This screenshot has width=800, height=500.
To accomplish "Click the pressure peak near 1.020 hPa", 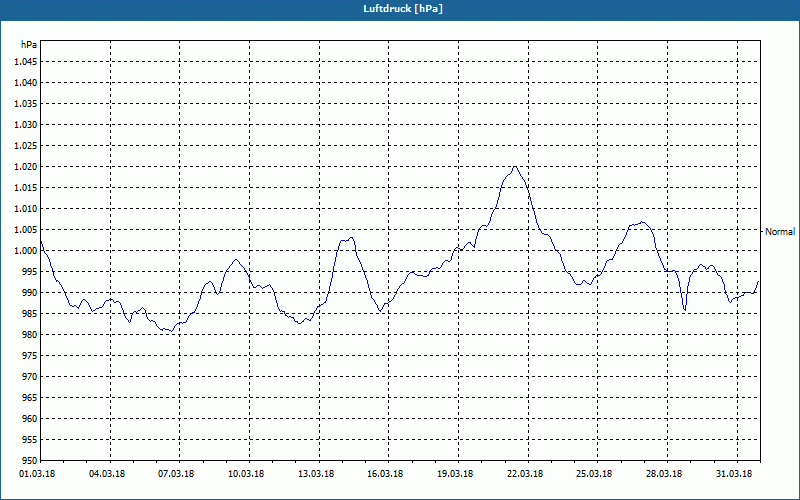I will click(515, 167).
